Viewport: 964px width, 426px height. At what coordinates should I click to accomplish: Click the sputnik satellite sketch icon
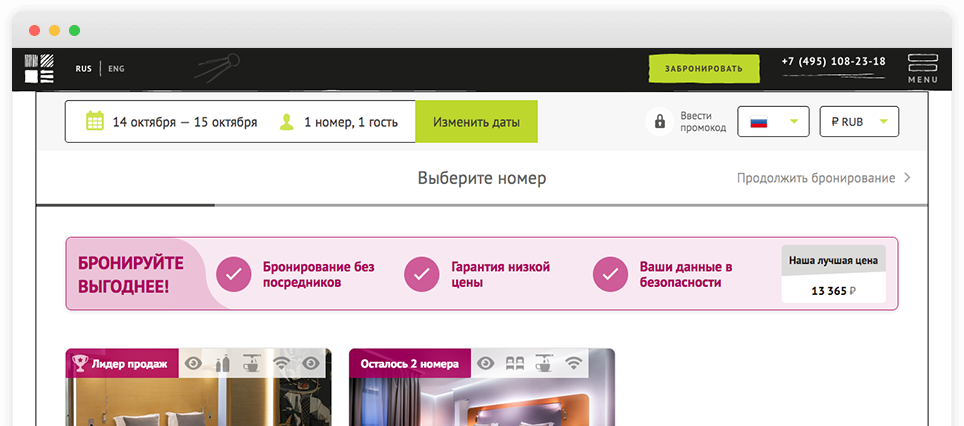click(x=216, y=67)
